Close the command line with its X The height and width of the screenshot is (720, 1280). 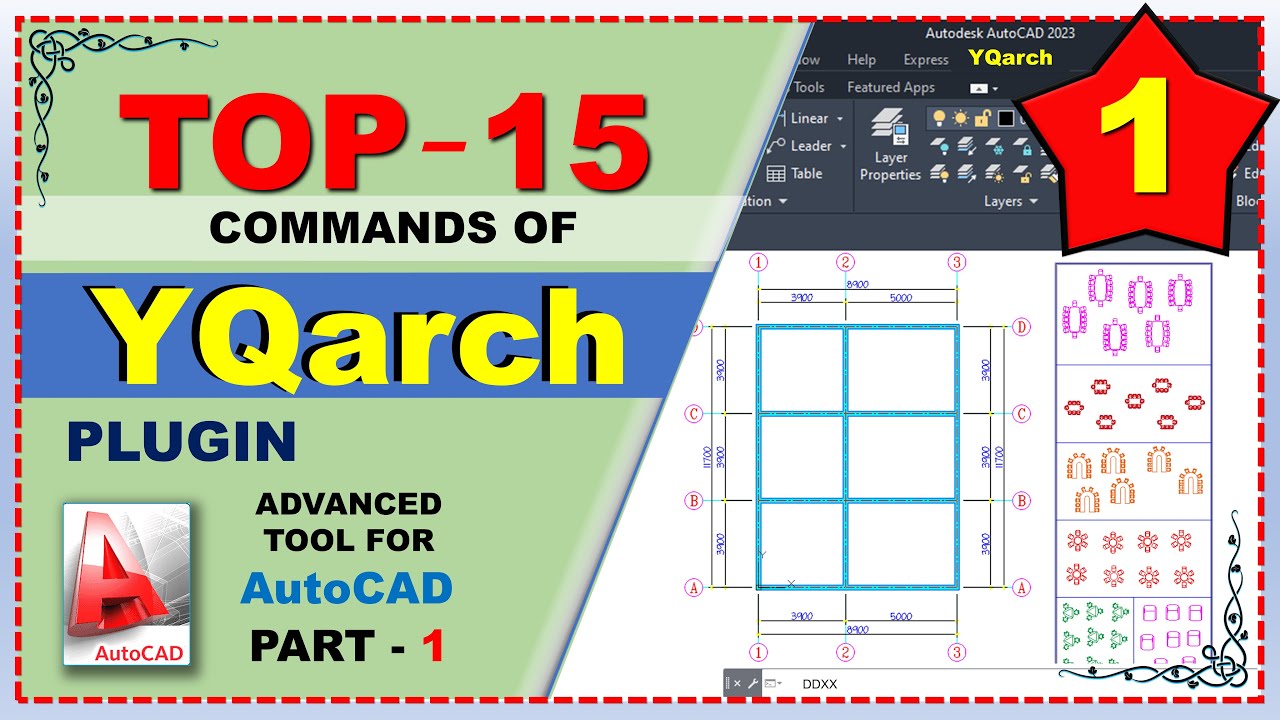coord(737,684)
